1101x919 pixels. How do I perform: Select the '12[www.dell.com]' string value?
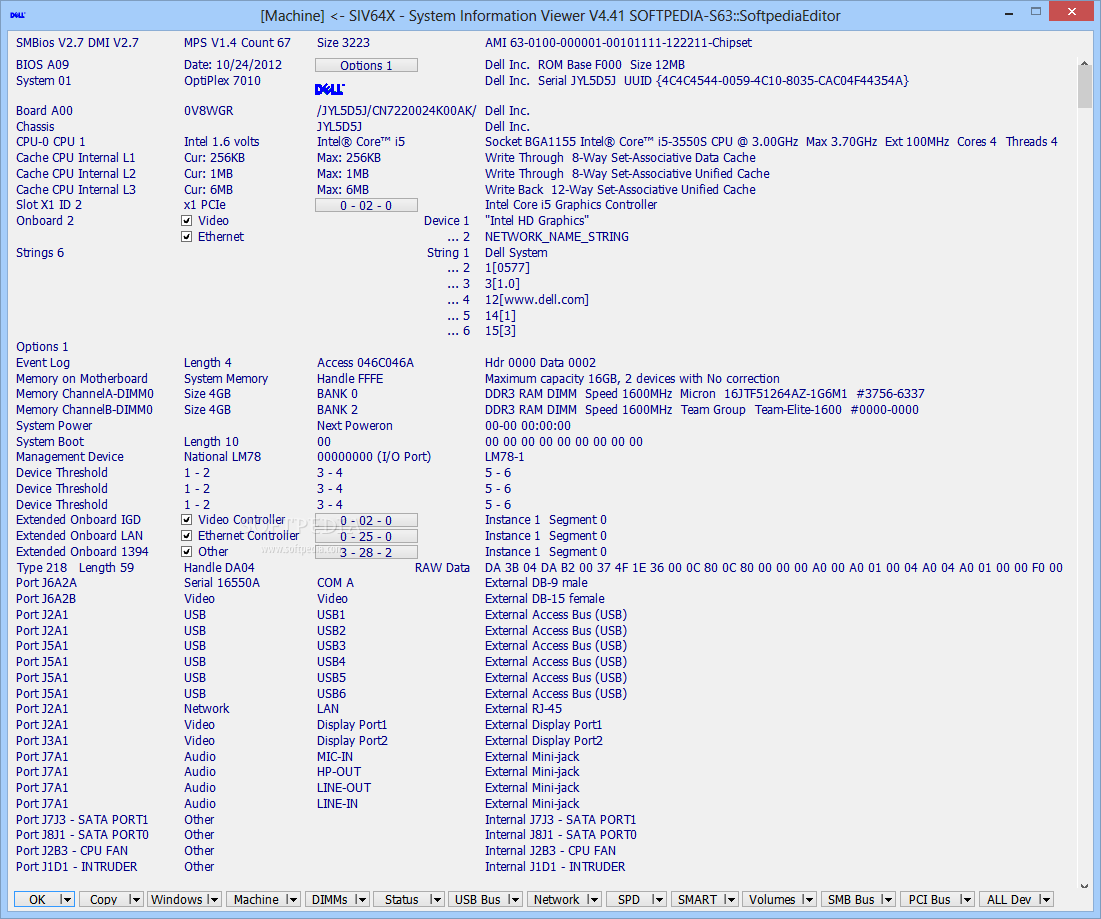click(536, 300)
